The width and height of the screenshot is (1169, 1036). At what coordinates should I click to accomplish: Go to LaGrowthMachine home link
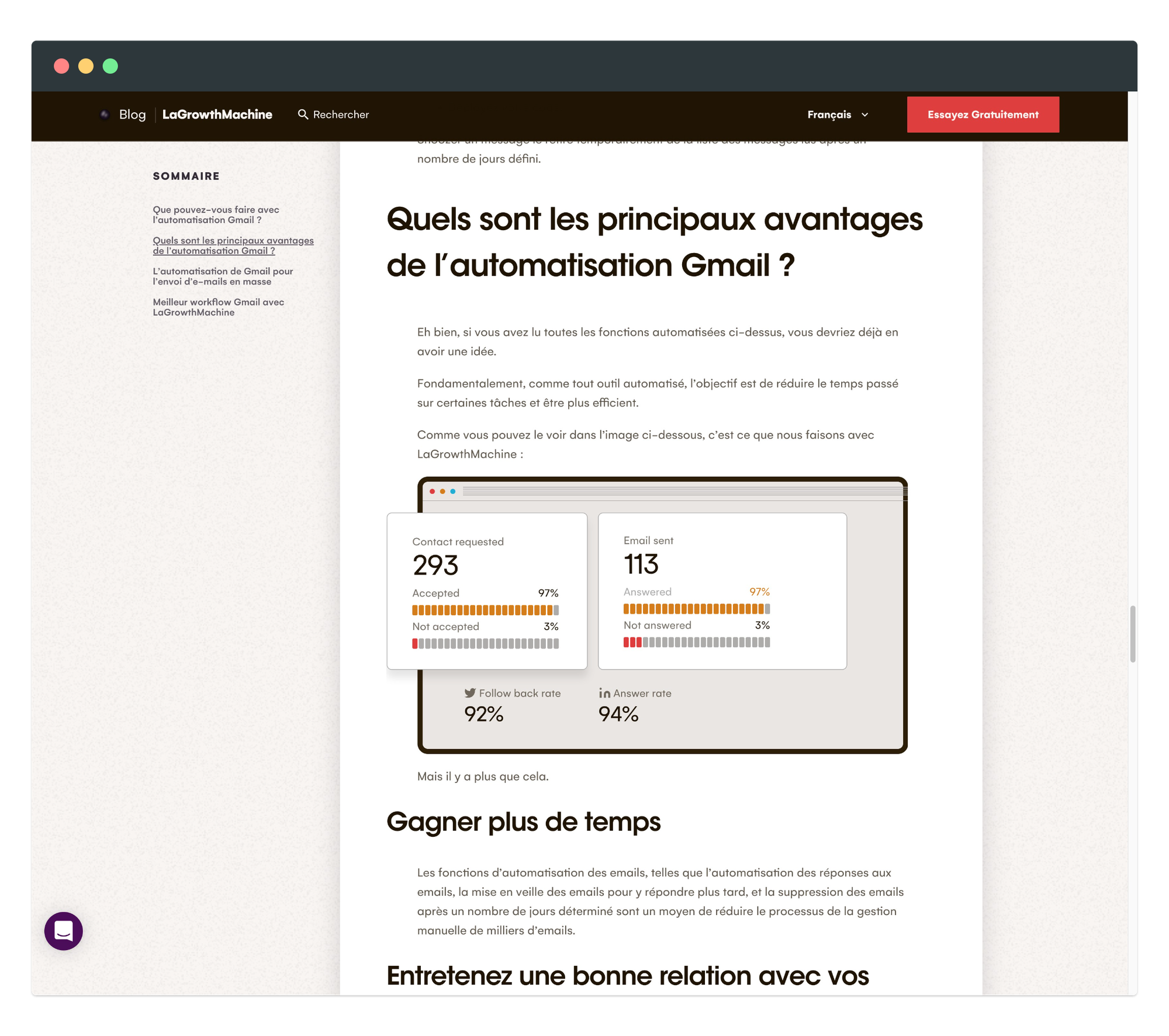pos(217,115)
